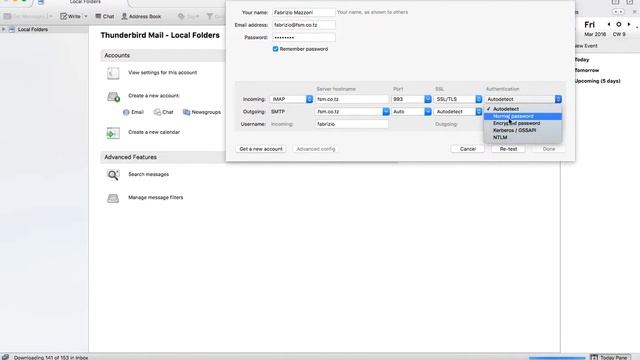Open Search messages link
640x360 pixels.
pos(149,174)
